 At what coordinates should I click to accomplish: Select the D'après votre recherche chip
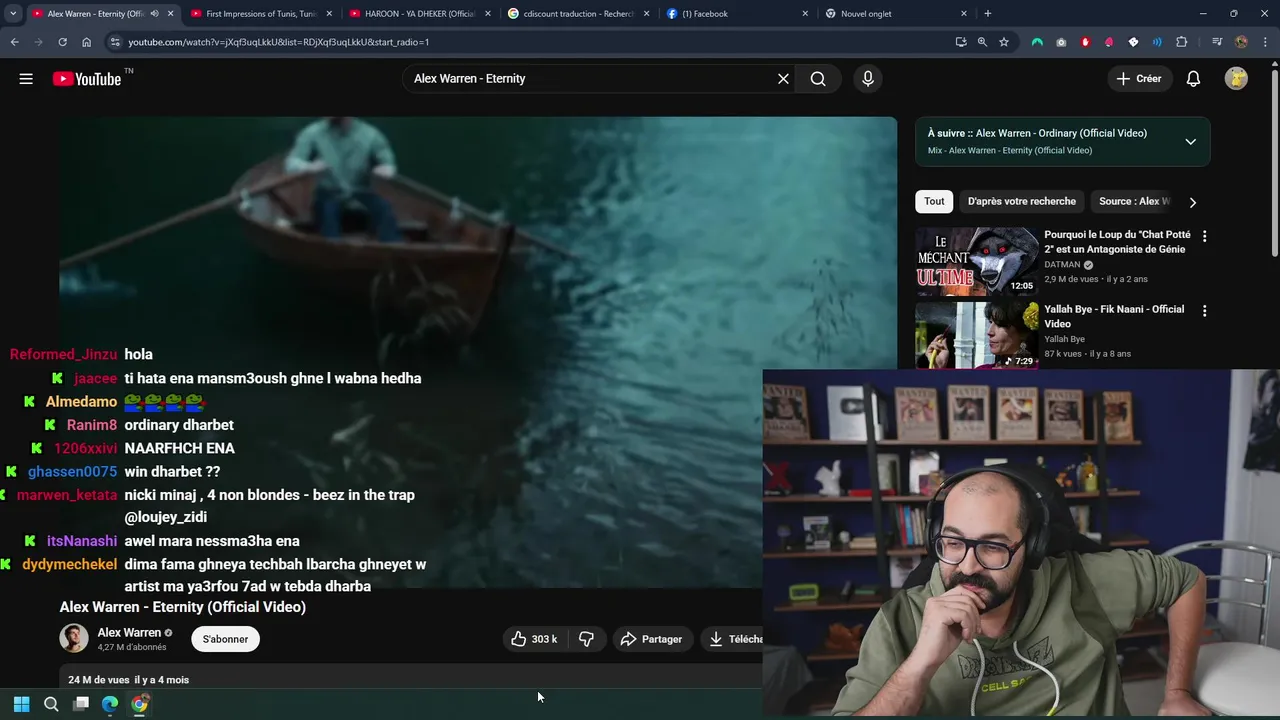pos(1022,201)
